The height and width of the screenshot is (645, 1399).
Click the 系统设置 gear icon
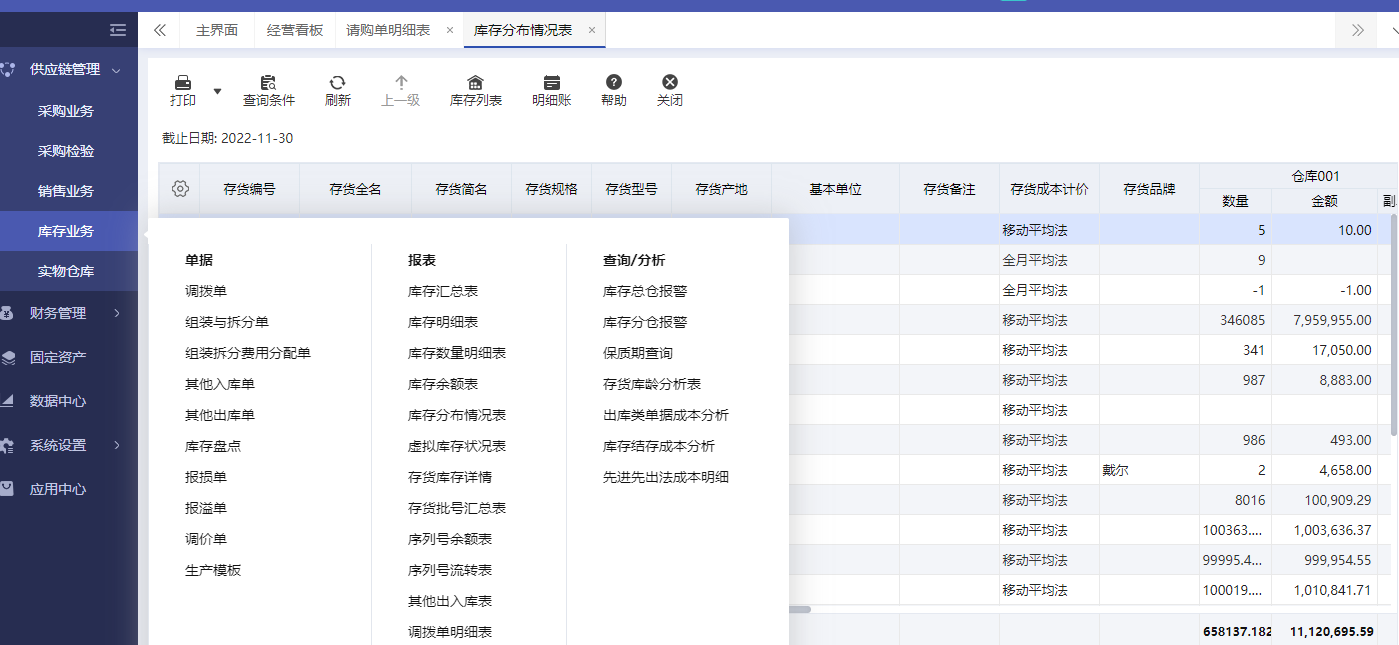(x=7, y=445)
